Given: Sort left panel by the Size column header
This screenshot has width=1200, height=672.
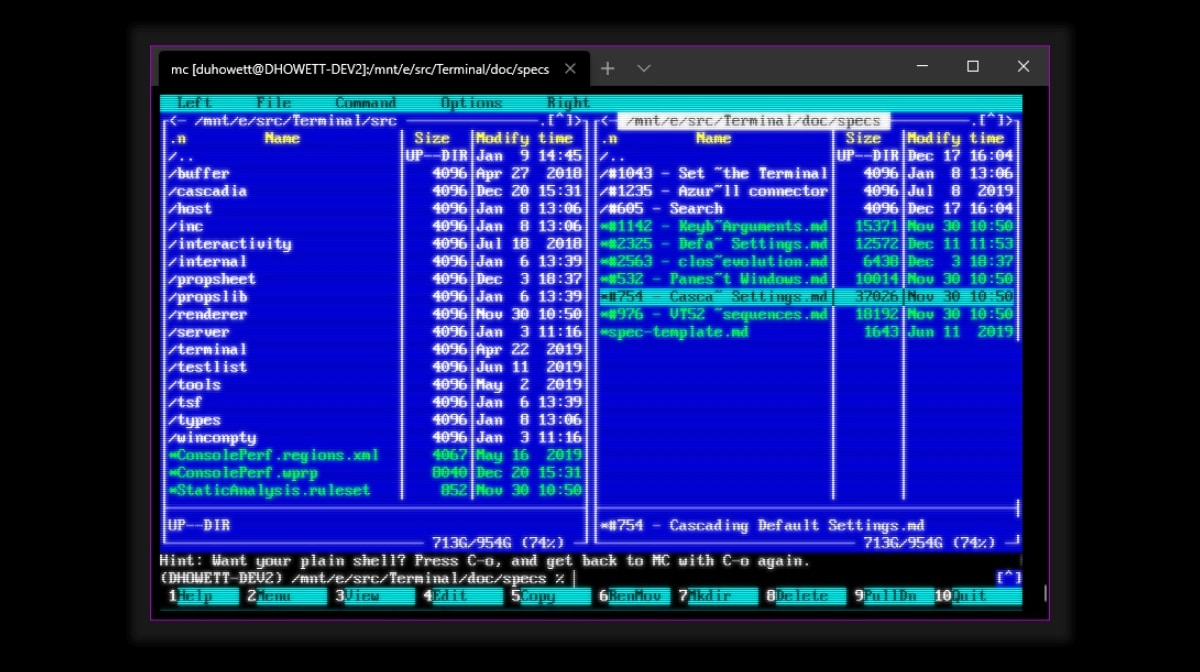Looking at the screenshot, I should 433,138.
